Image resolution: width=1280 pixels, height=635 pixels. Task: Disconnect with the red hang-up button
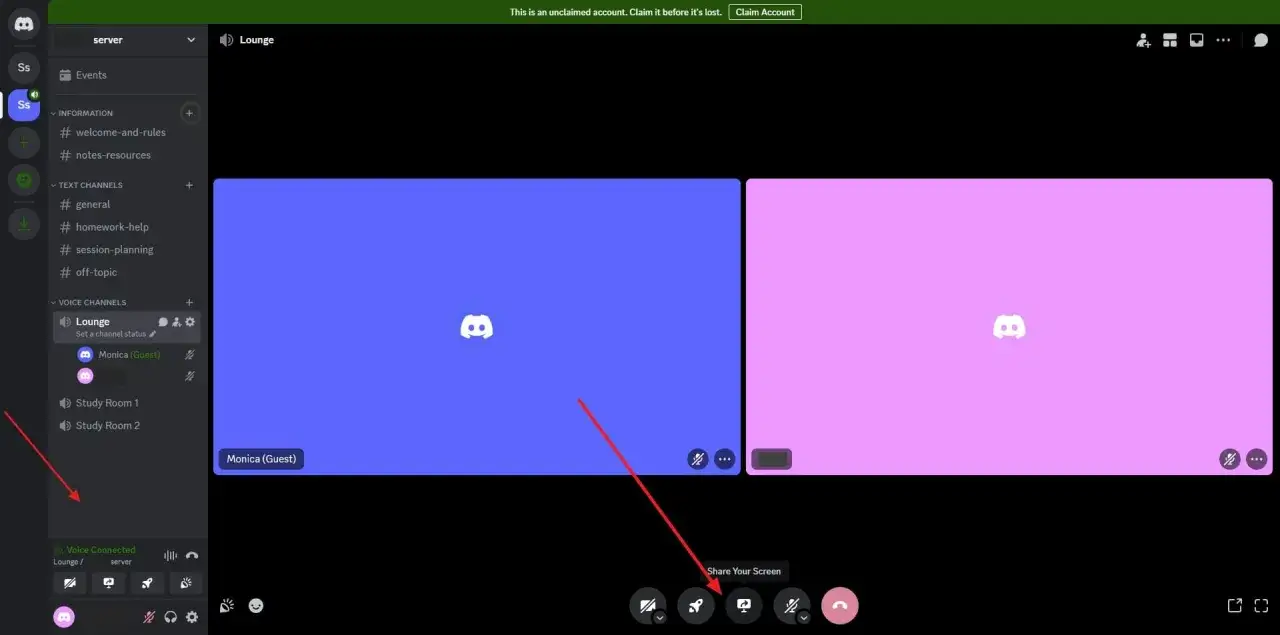840,605
